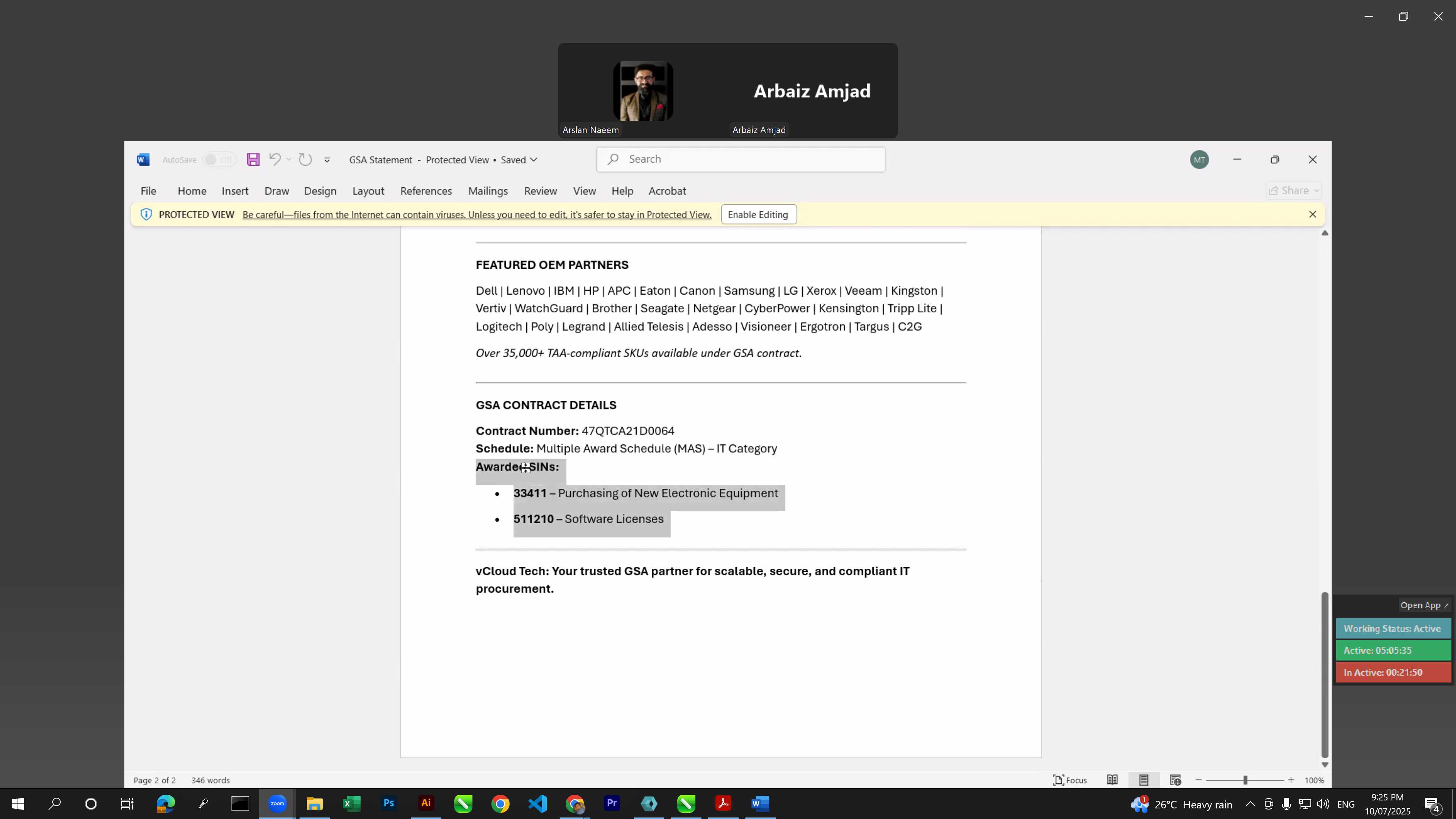
Task: Open Illustrator from the taskbar
Action: pyautogui.click(x=426, y=804)
